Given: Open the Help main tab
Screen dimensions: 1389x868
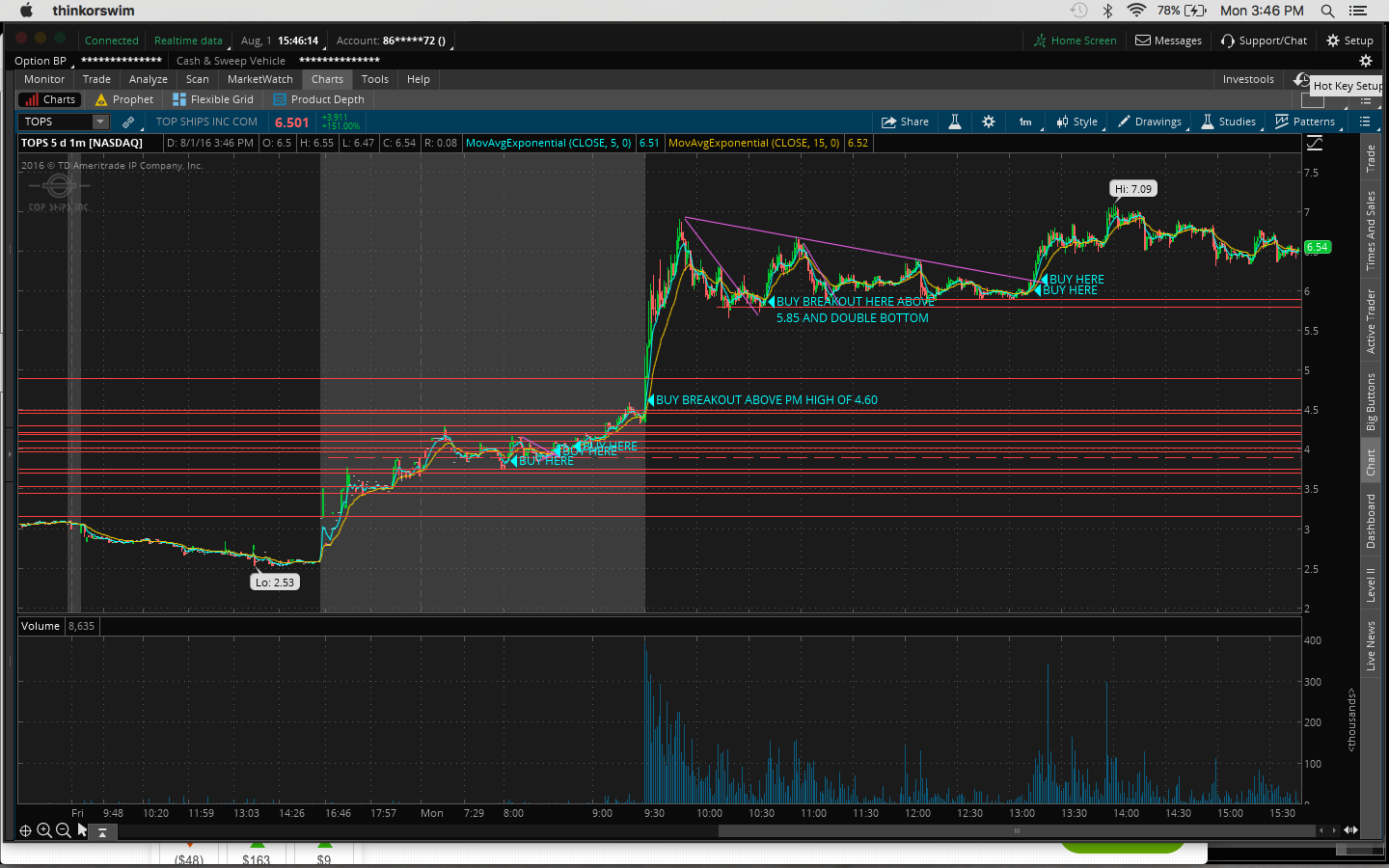Looking at the screenshot, I should pyautogui.click(x=419, y=79).
